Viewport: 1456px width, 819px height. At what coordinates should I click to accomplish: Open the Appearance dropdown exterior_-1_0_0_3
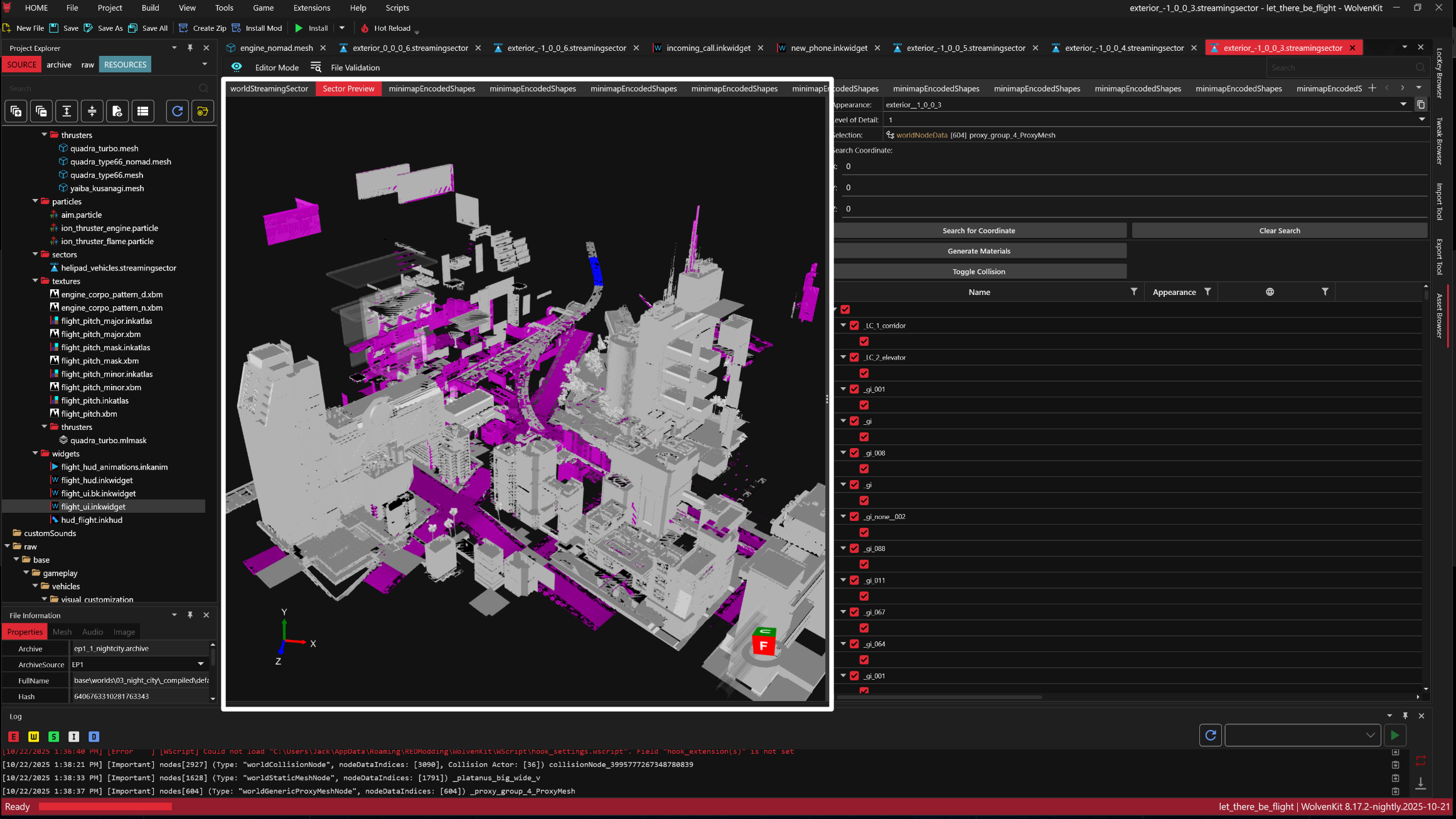[1403, 104]
